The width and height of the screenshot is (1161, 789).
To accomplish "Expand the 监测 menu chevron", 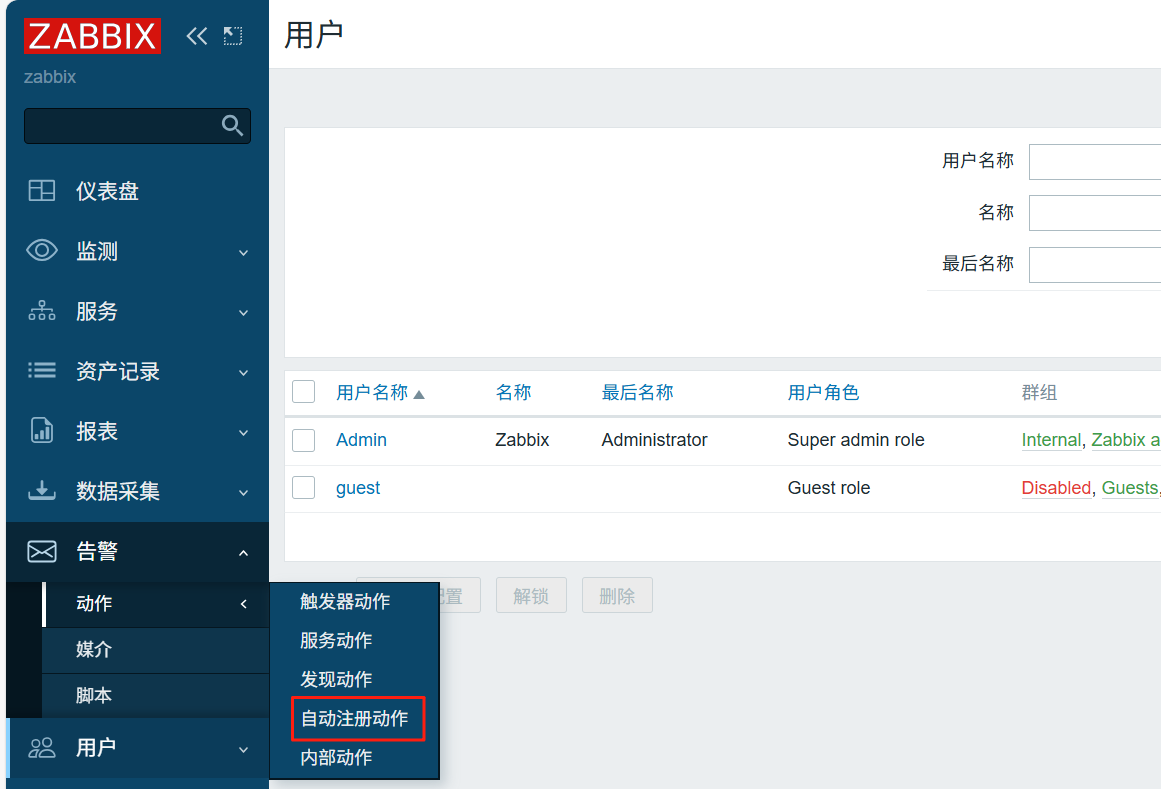I will point(244,252).
